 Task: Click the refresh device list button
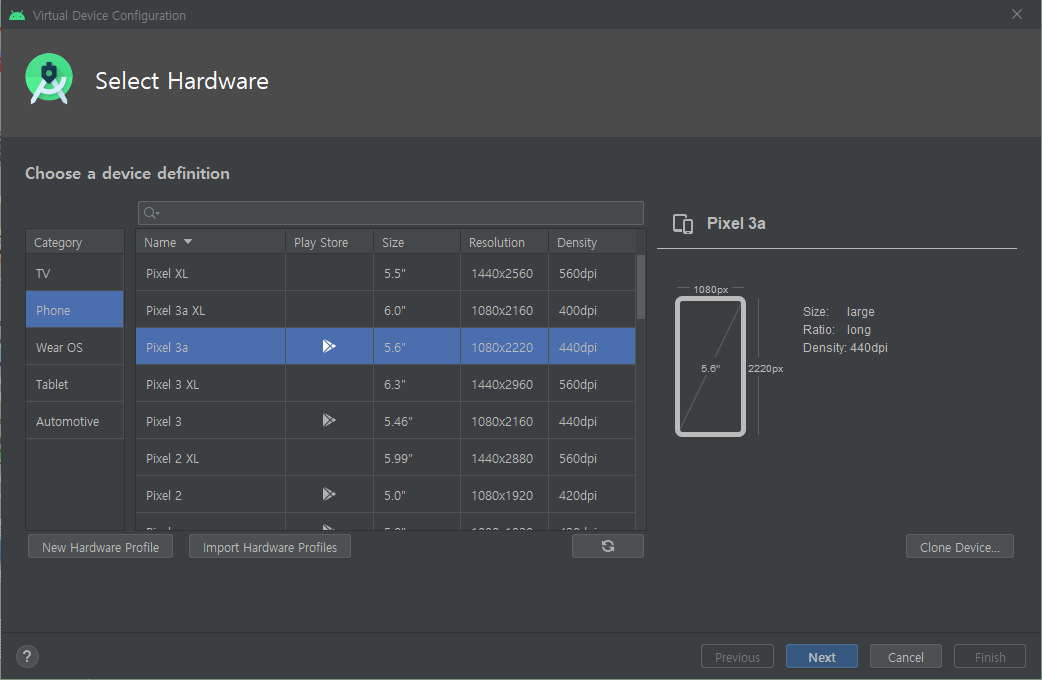click(x=607, y=546)
